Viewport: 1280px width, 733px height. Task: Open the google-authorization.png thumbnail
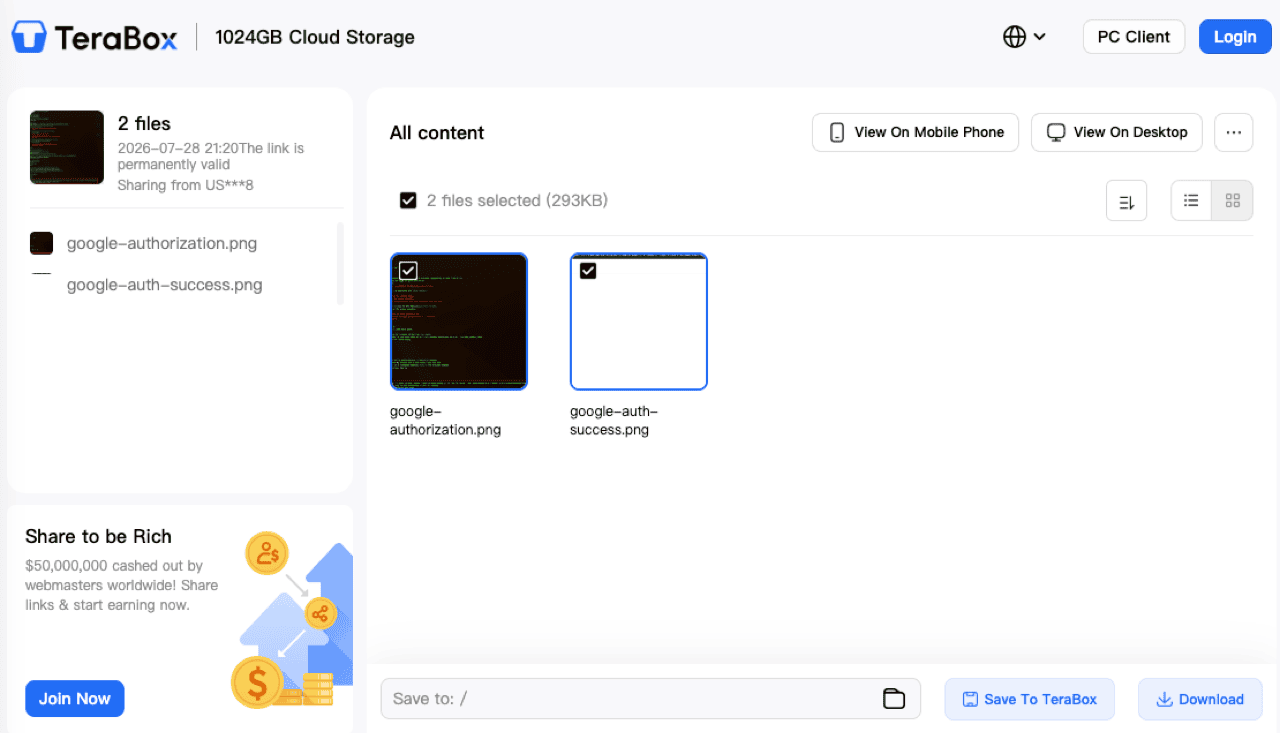(459, 321)
